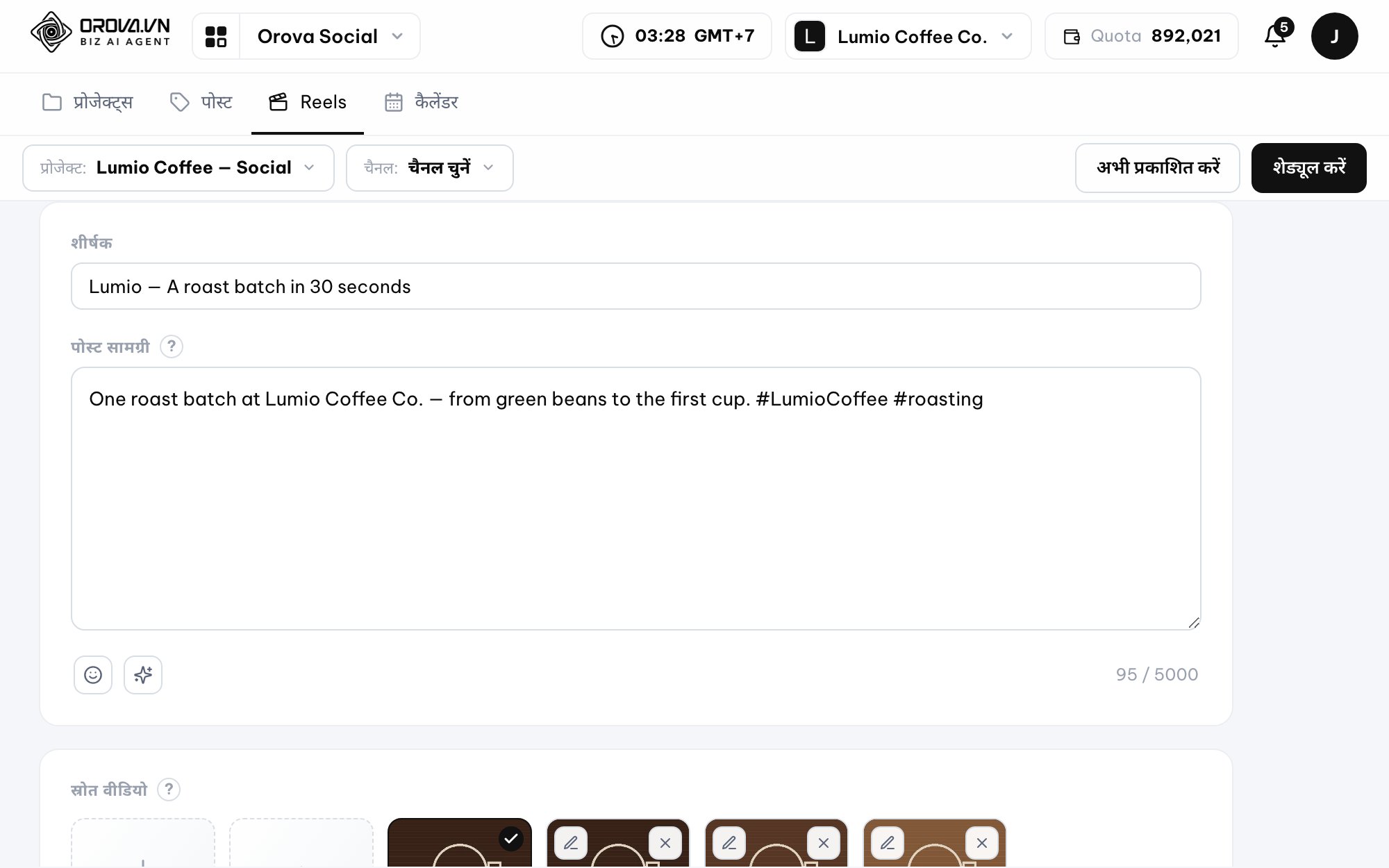1389x868 pixels.
Task: Expand the Orova Social module dropdown
Action: 330,36
